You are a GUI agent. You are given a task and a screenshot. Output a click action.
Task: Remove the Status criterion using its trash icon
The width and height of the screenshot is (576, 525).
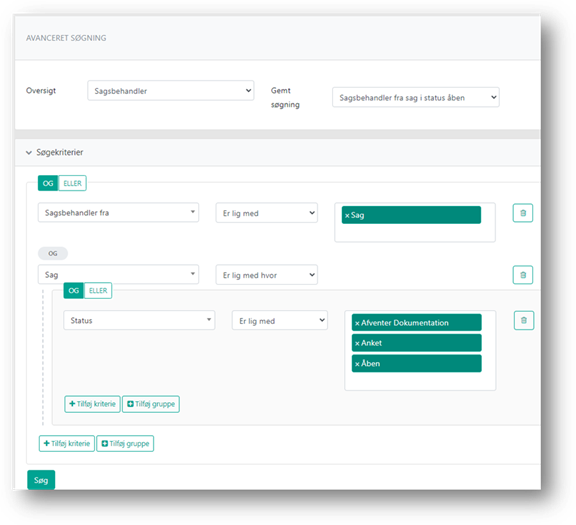(523, 320)
